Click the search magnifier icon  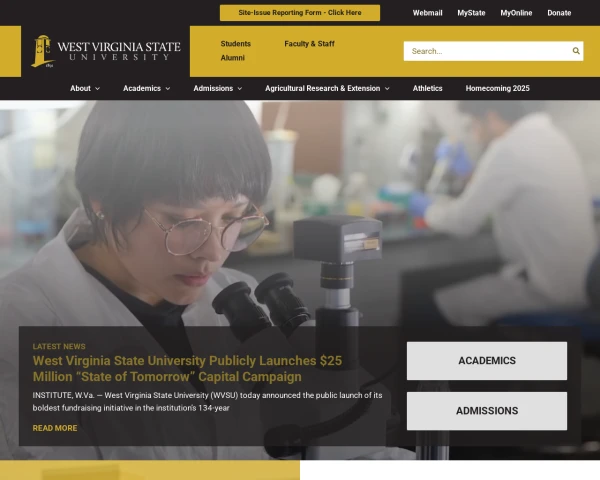576,51
